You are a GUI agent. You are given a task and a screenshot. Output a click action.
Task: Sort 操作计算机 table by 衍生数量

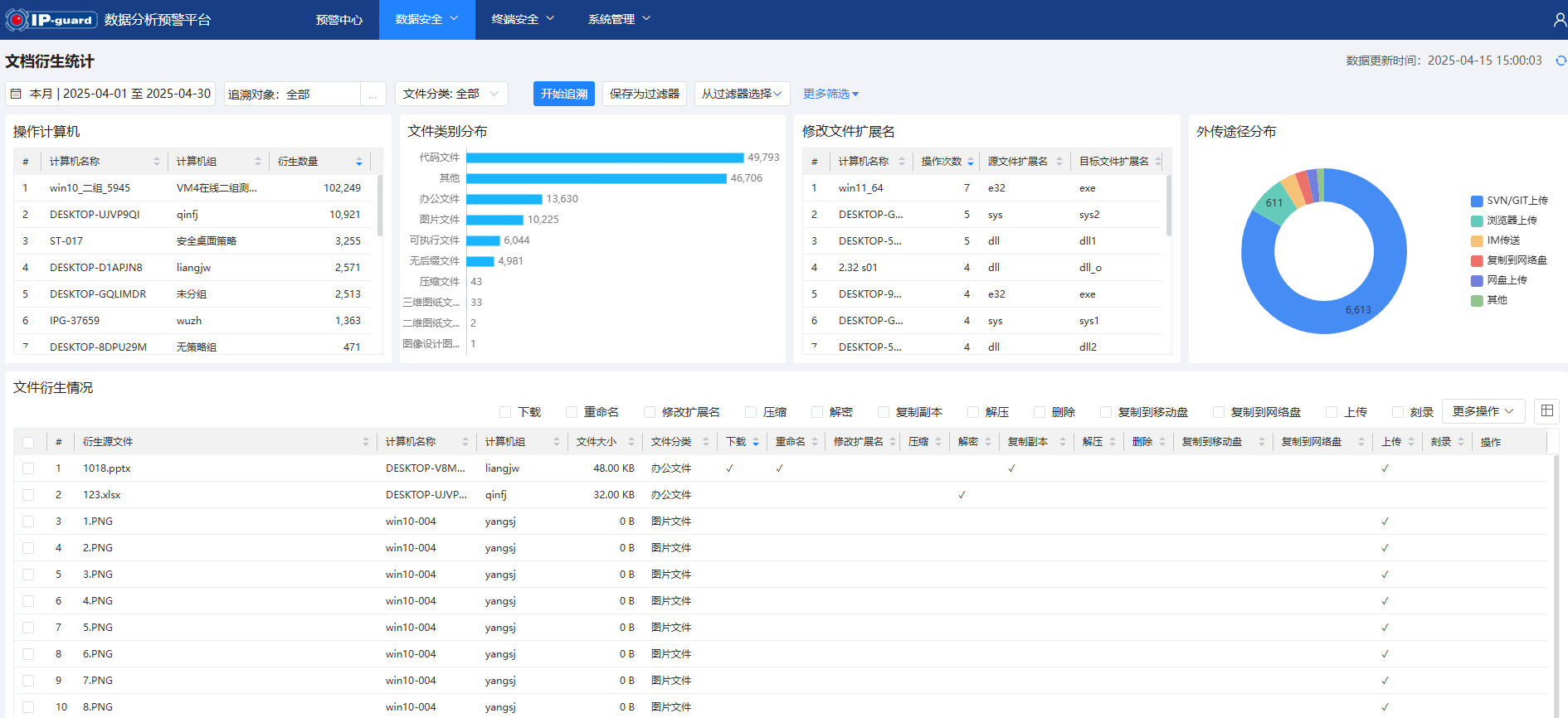point(359,162)
